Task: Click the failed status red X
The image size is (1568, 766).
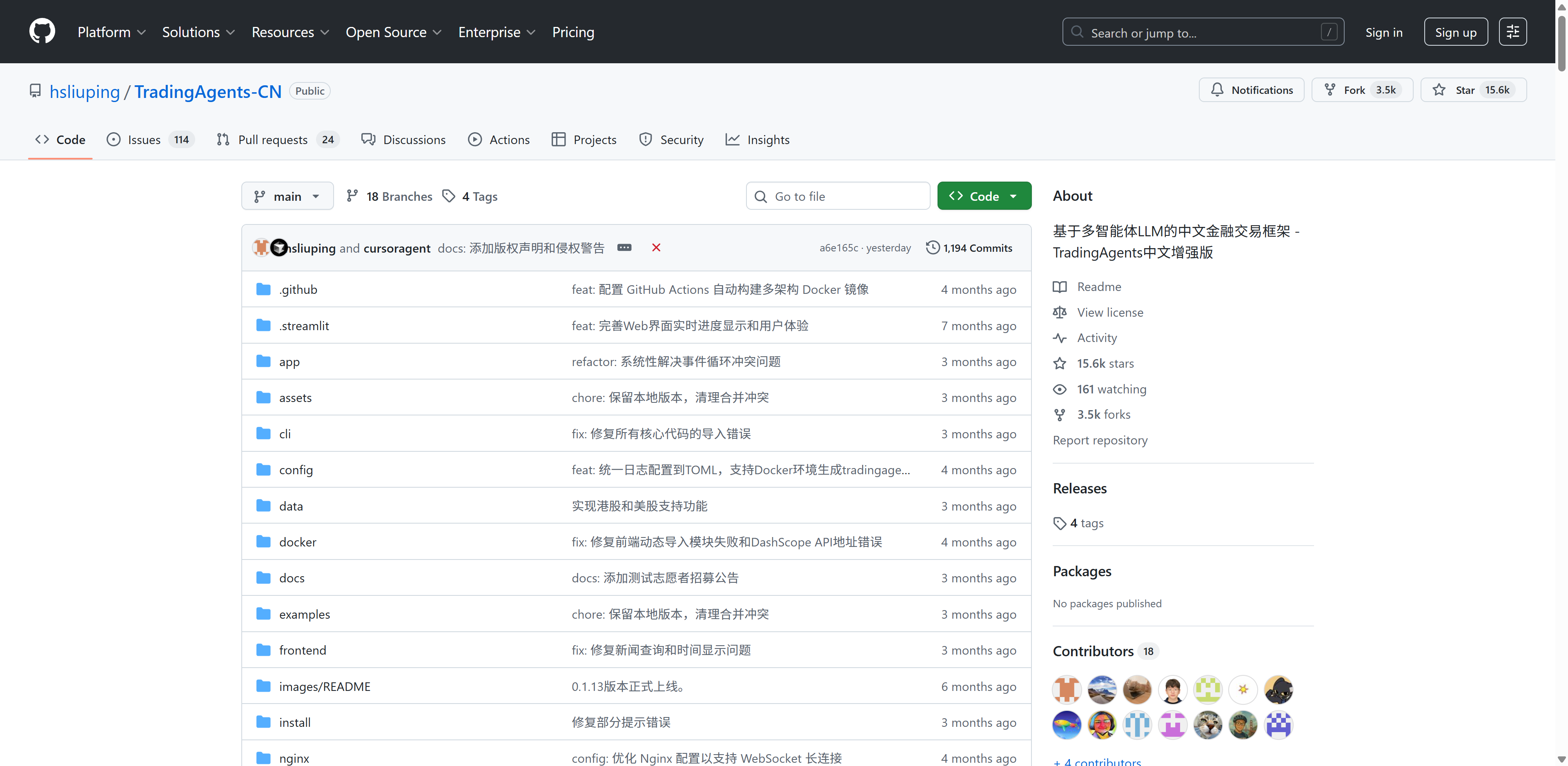Action: [x=655, y=248]
